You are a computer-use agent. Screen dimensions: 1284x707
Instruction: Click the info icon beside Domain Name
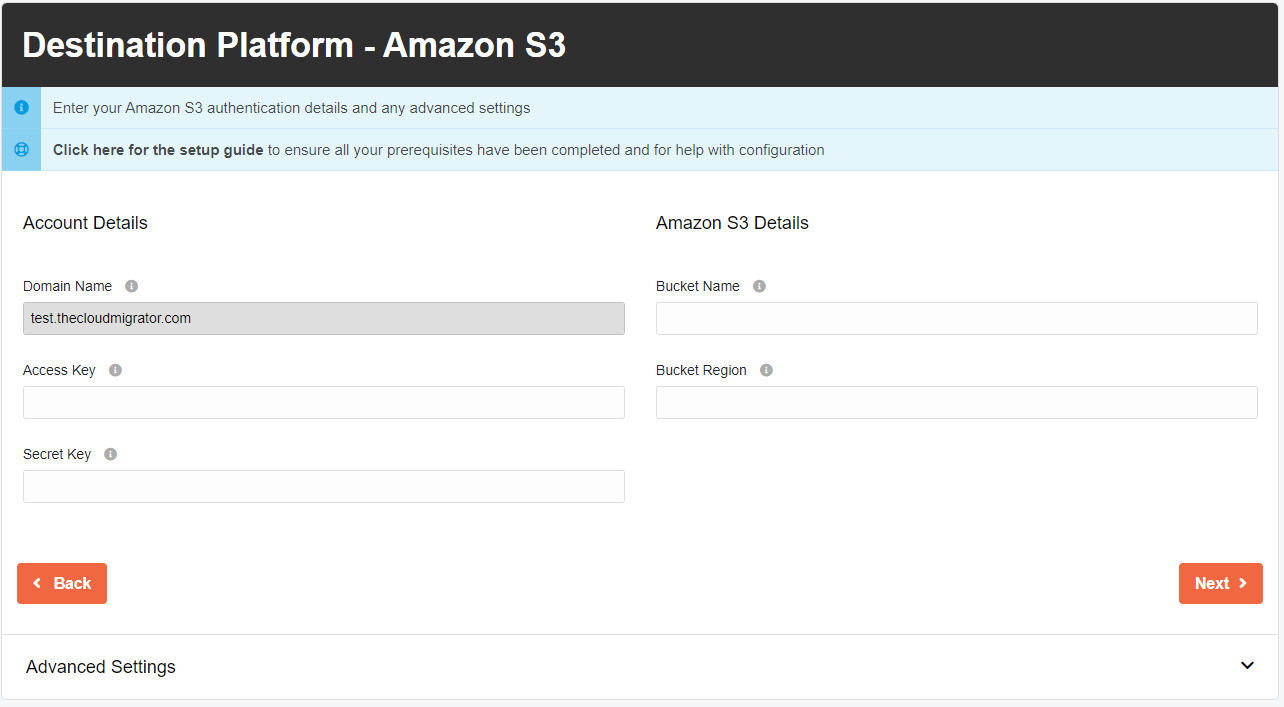pos(131,286)
